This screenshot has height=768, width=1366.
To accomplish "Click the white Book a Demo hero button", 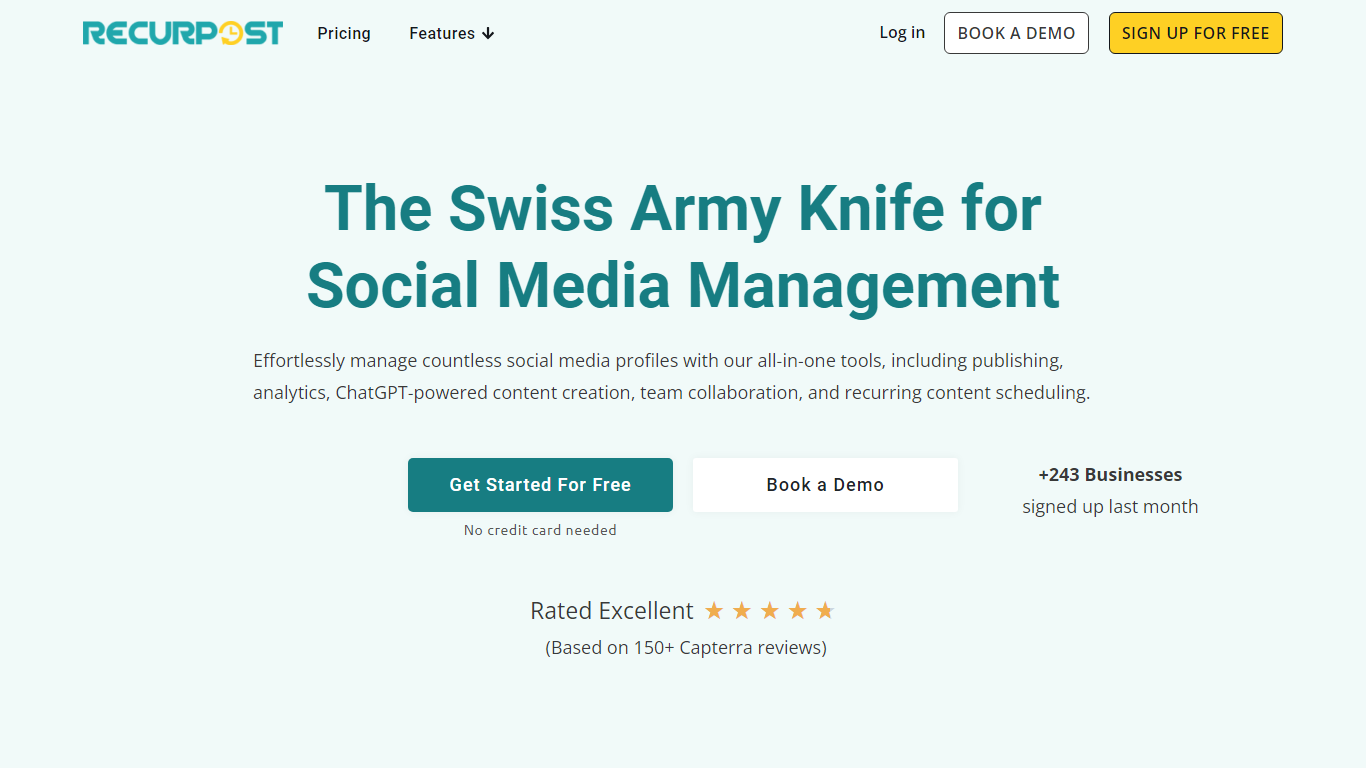I will coord(825,485).
